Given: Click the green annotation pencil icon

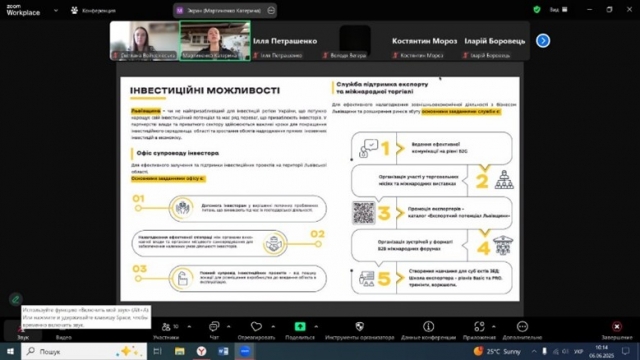Looking at the screenshot, I should [x=16, y=299].
